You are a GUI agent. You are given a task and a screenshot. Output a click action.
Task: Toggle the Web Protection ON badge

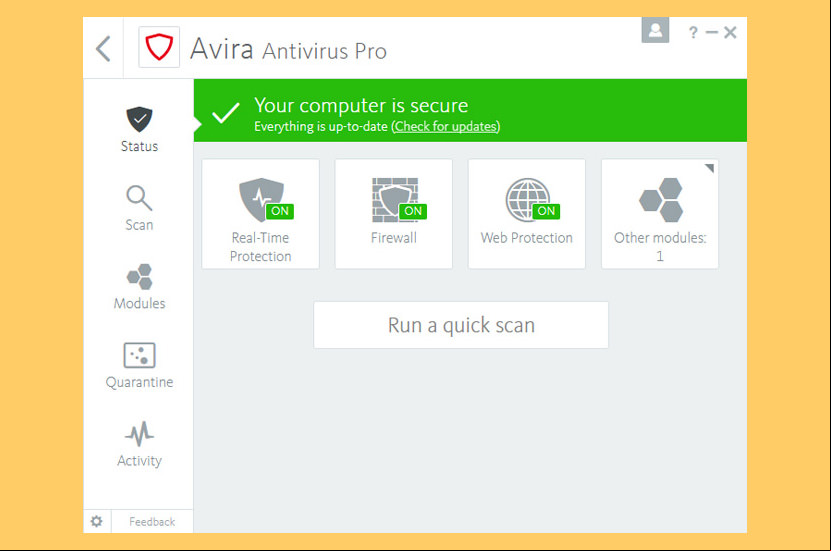click(546, 211)
